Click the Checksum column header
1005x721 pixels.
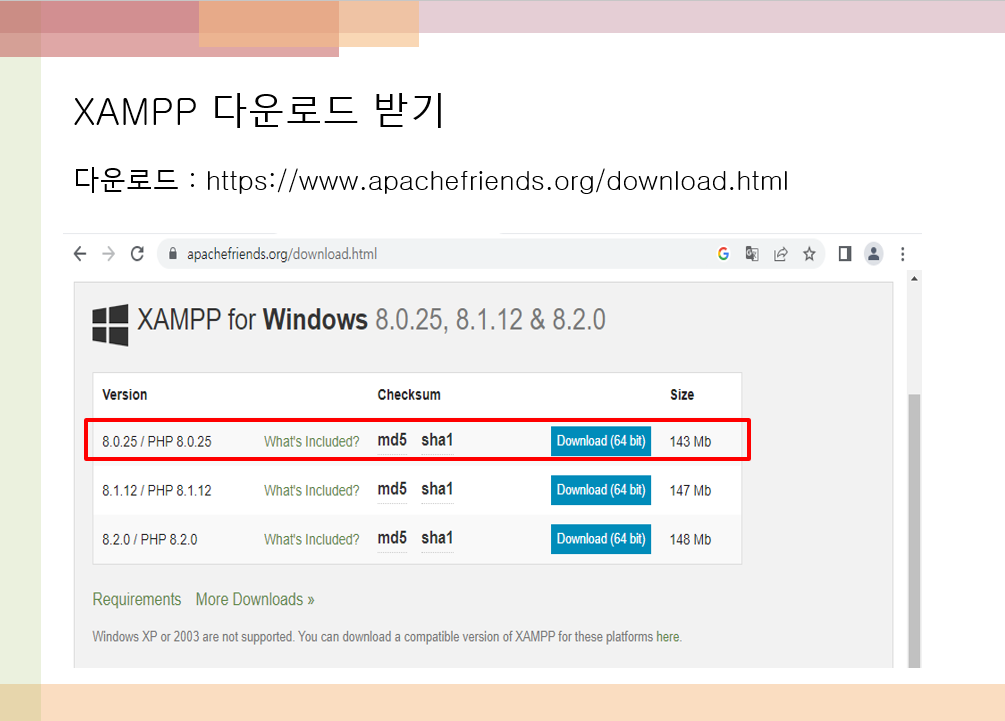(x=409, y=395)
